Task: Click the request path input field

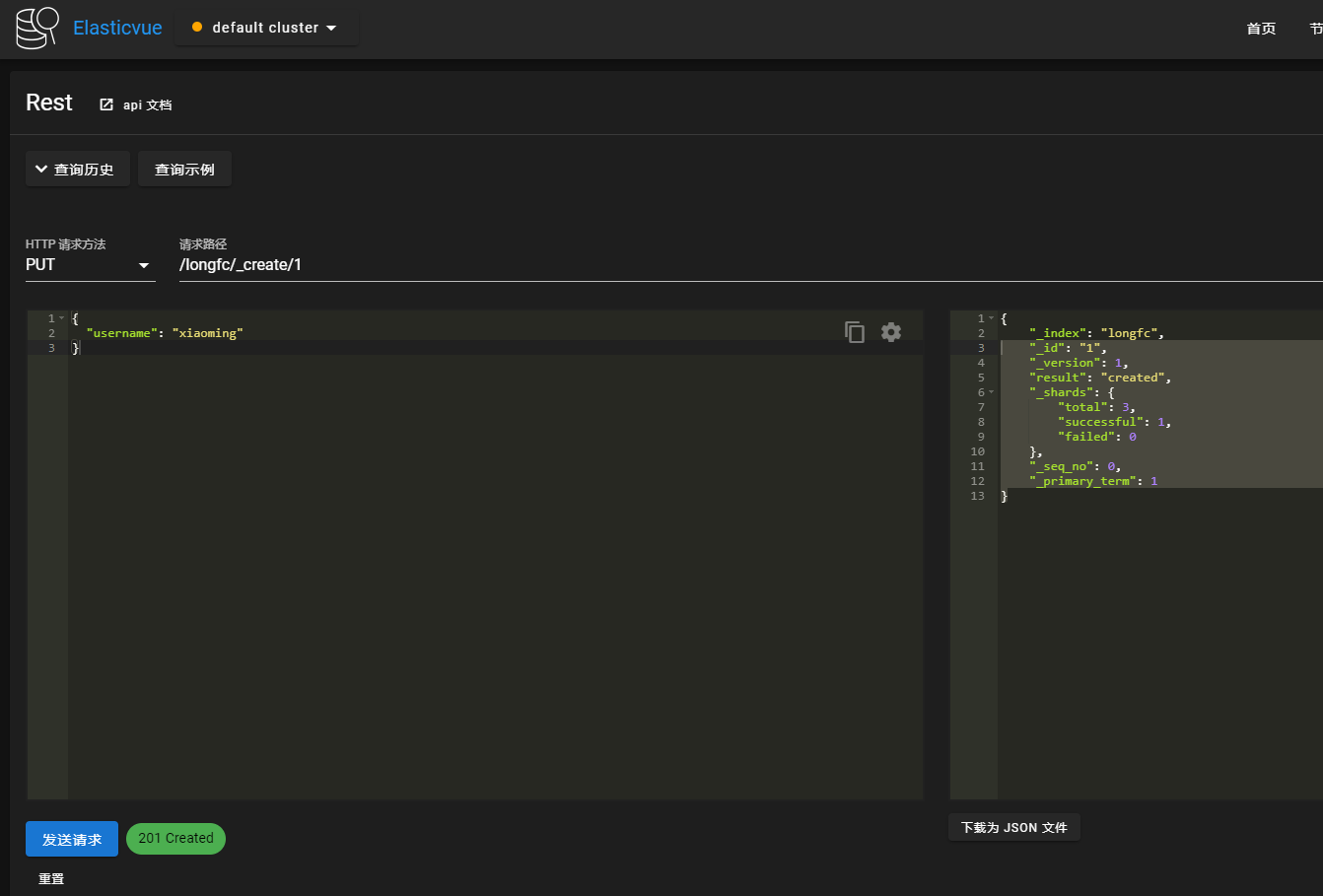Action: 690,265
